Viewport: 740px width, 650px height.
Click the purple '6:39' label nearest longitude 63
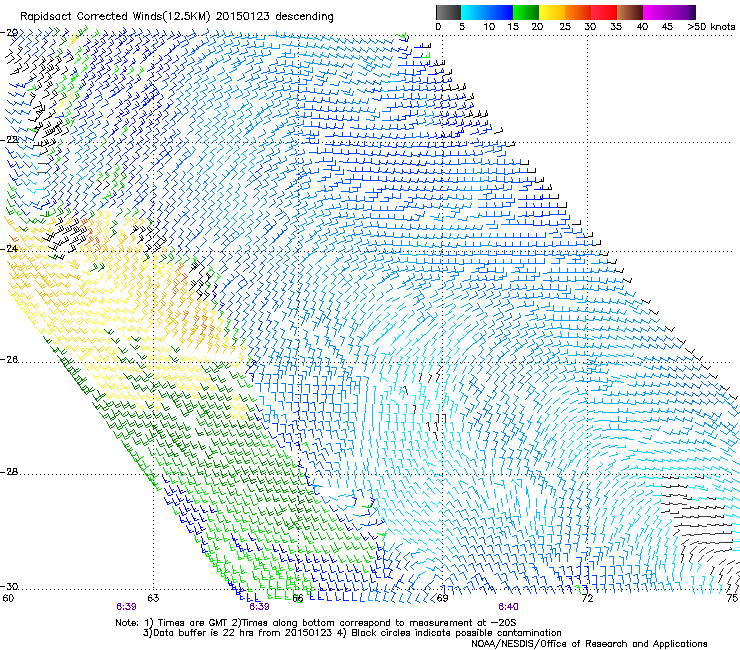(126, 607)
